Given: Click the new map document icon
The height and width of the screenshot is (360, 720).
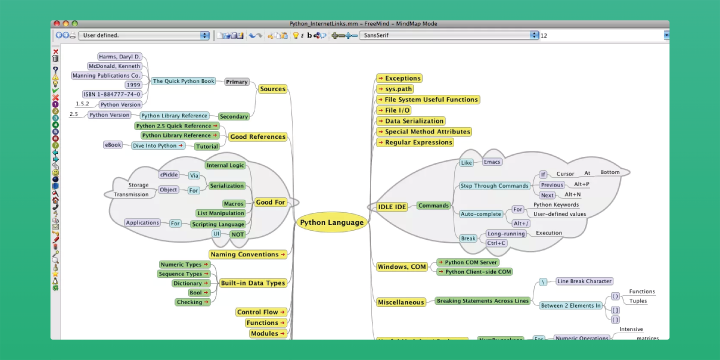Looking at the screenshot, I should click(x=220, y=35).
